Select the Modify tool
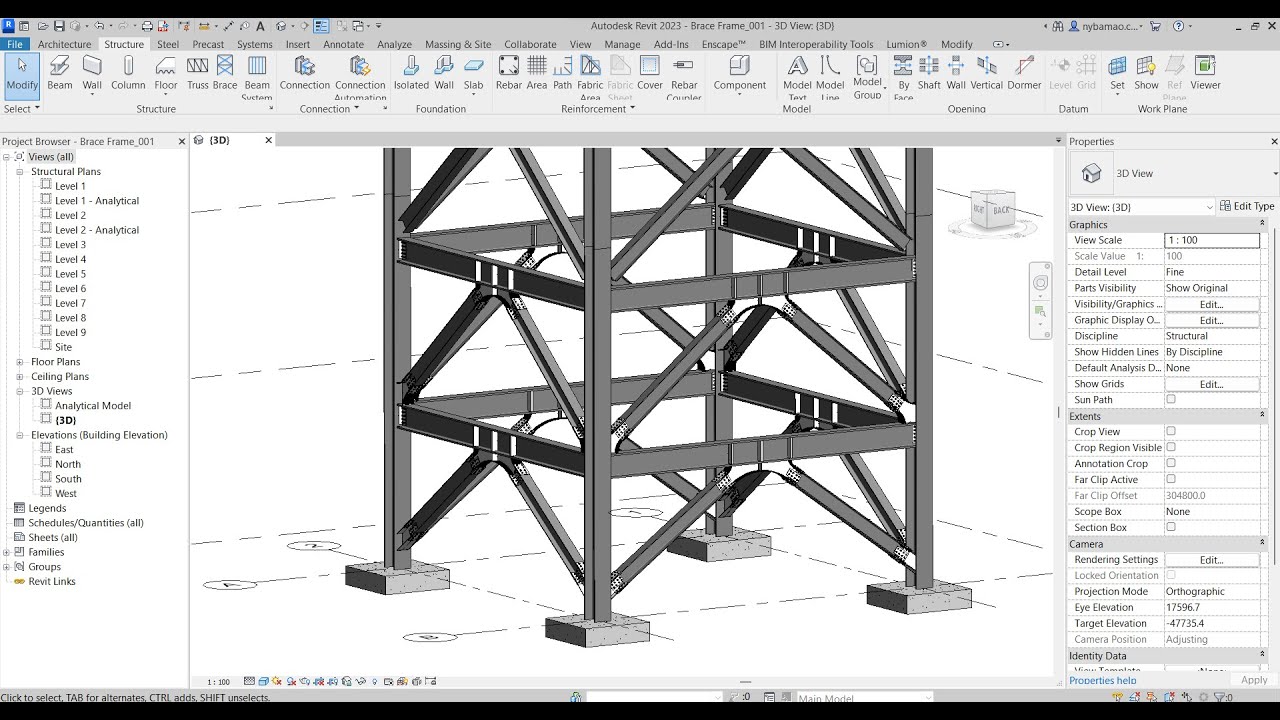The width and height of the screenshot is (1280, 720). (x=22, y=74)
